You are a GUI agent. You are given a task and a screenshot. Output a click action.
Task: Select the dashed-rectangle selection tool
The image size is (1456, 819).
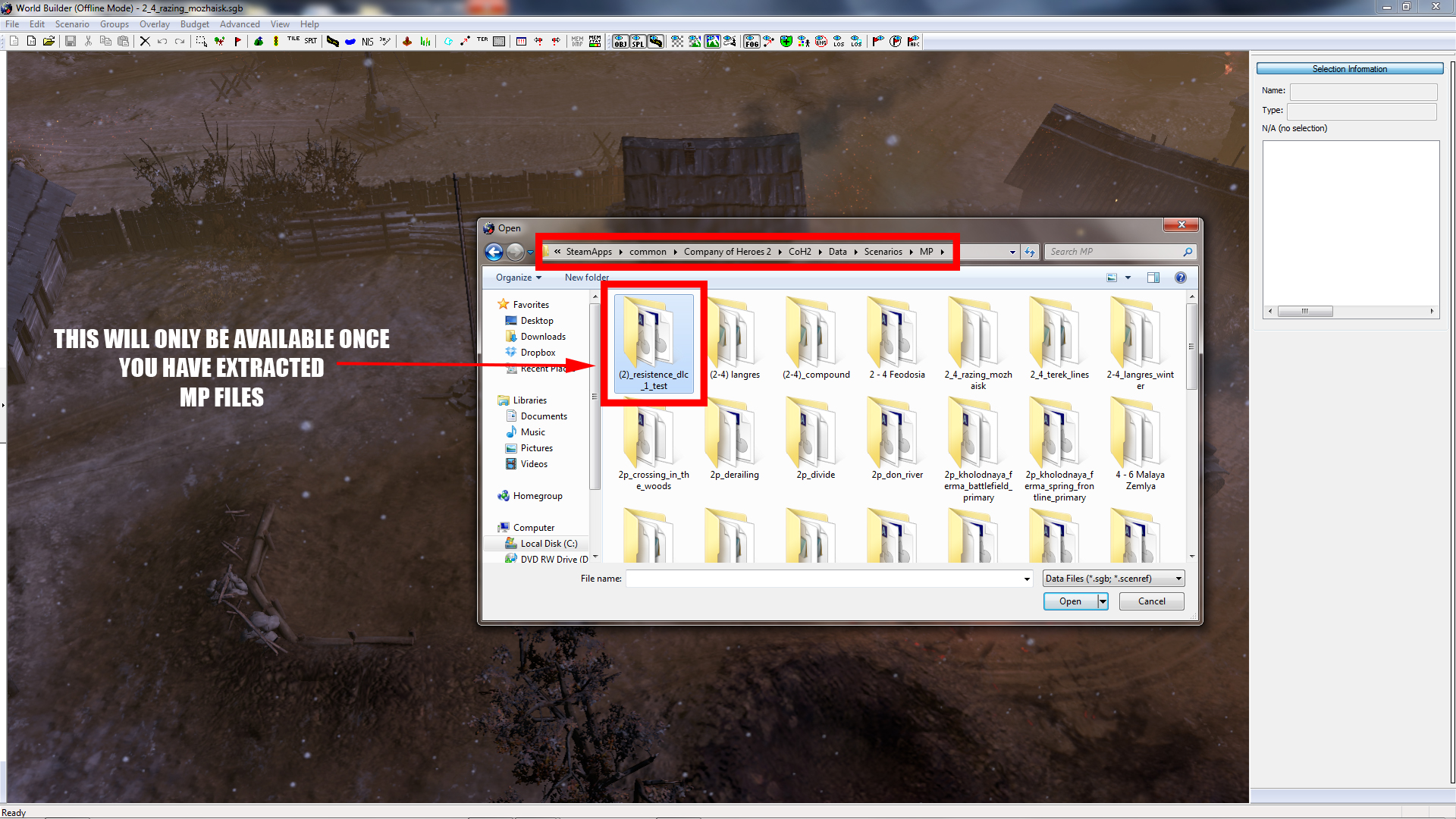(x=202, y=41)
